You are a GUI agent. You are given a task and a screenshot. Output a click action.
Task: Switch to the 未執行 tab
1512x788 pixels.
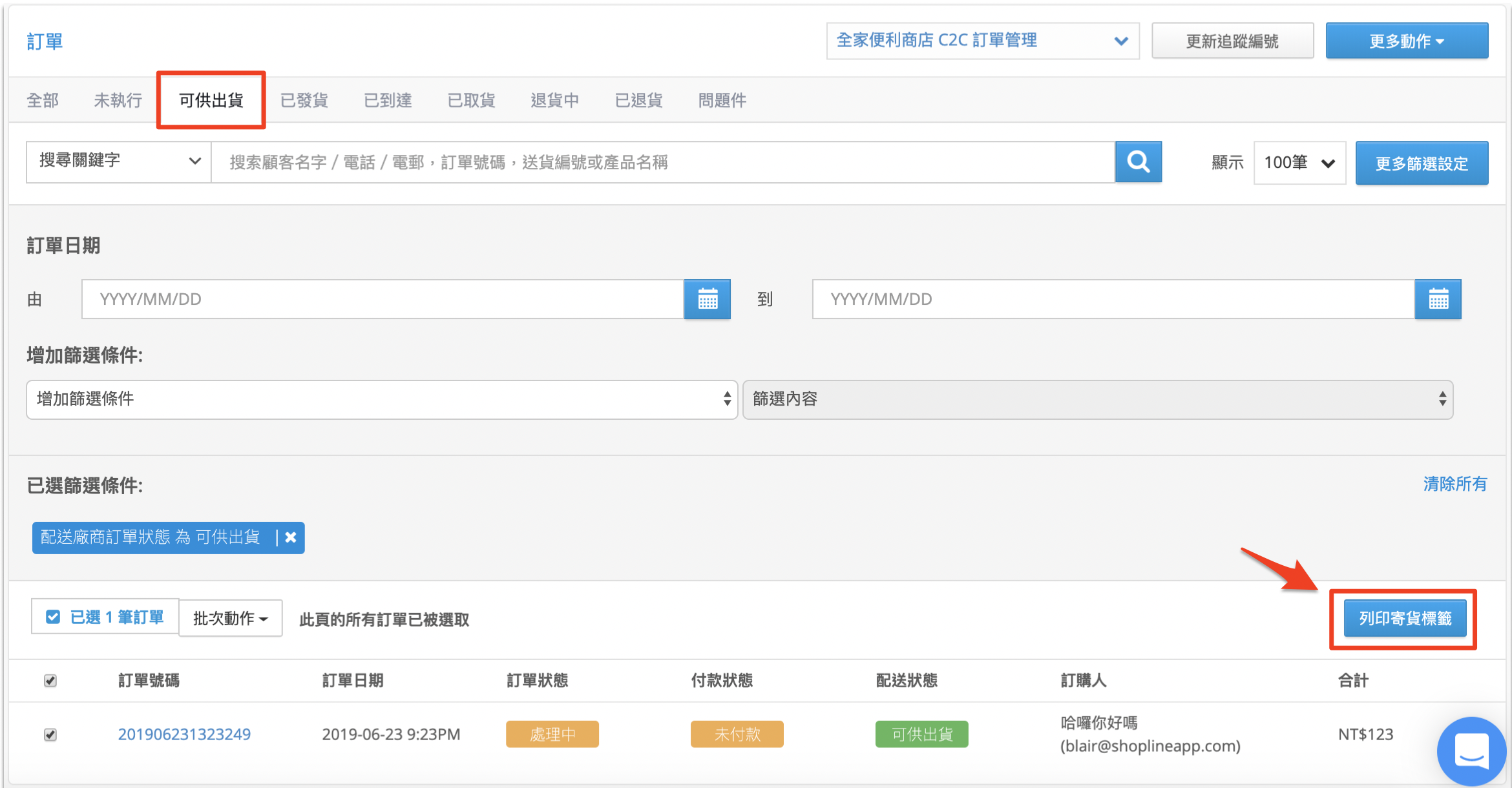pos(118,100)
